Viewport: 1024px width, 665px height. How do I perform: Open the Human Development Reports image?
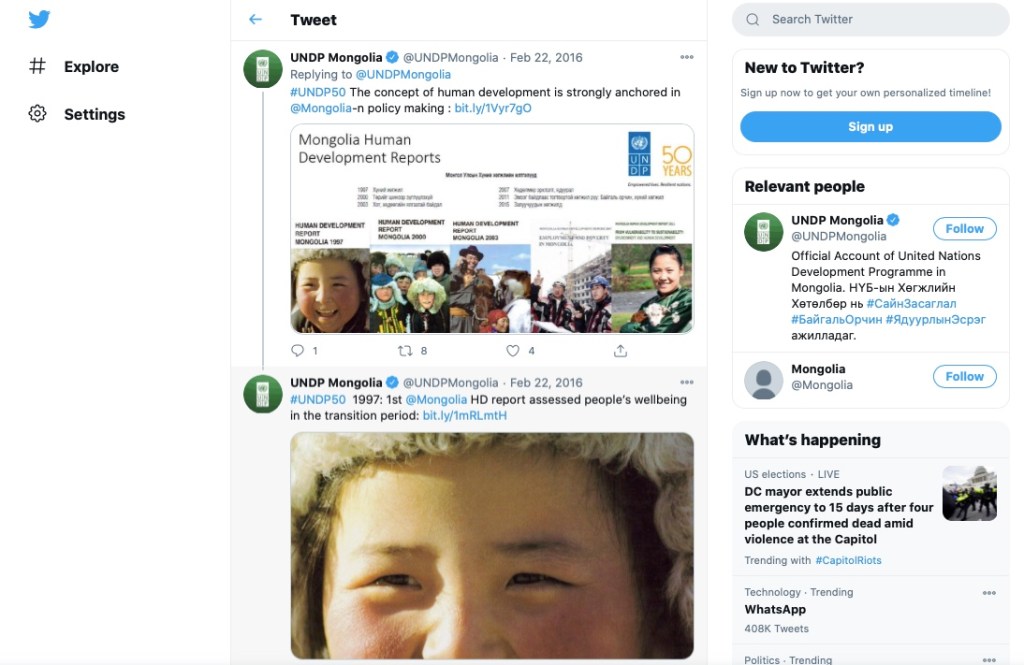[492, 228]
